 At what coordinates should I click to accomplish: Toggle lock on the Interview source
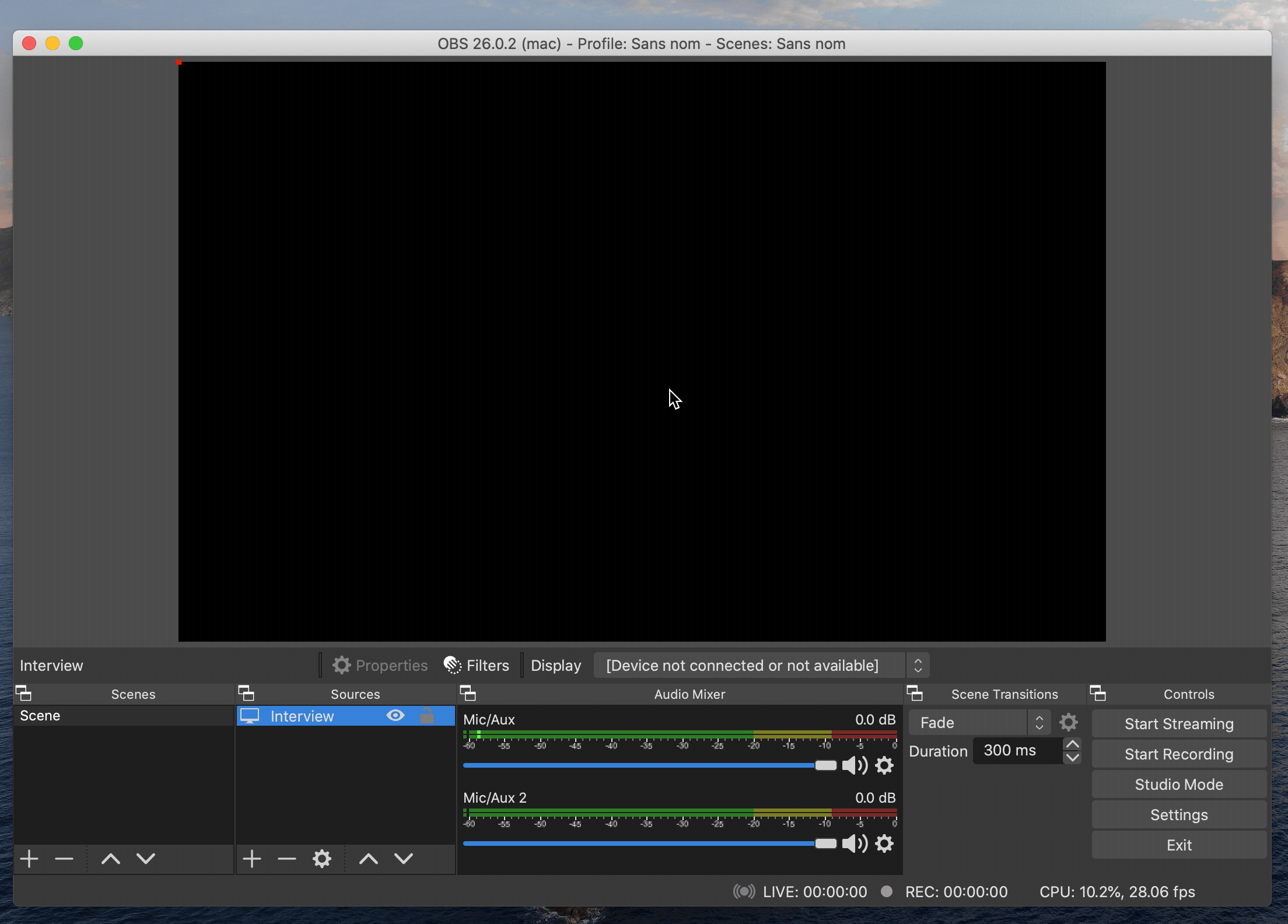pos(427,716)
